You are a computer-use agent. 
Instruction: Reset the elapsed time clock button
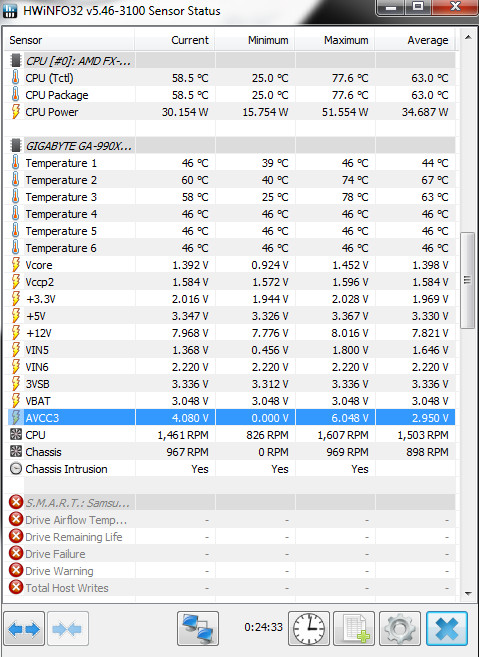click(x=309, y=629)
